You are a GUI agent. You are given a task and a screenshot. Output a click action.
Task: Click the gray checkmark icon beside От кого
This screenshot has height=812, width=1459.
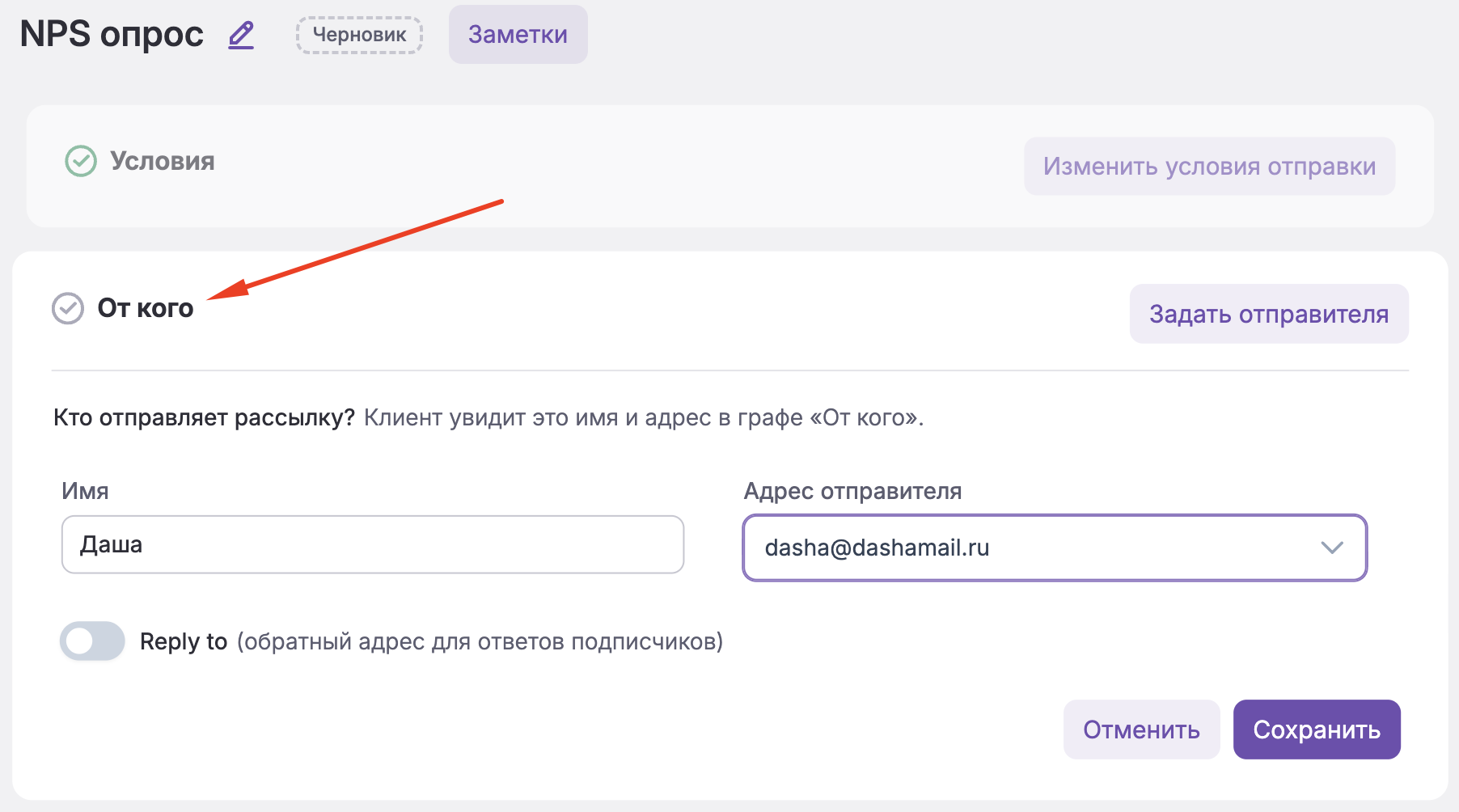coord(68,308)
